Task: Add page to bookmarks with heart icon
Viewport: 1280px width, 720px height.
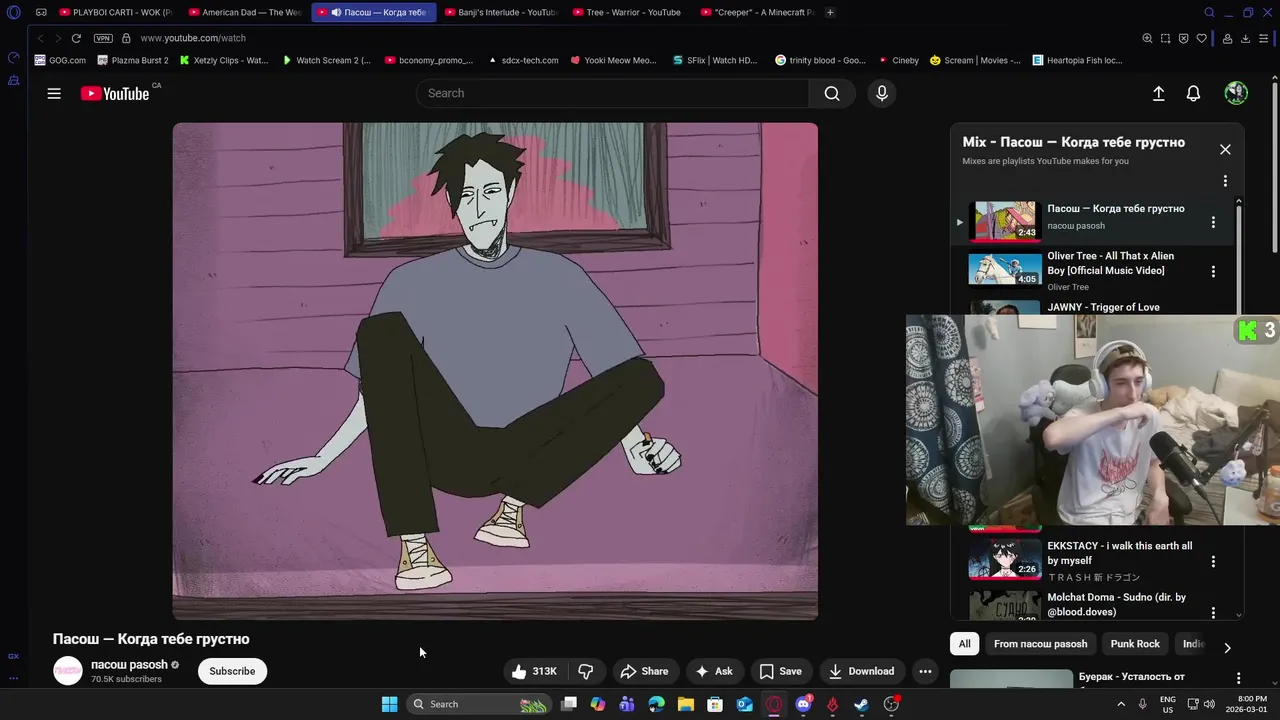Action: pos(1201,38)
